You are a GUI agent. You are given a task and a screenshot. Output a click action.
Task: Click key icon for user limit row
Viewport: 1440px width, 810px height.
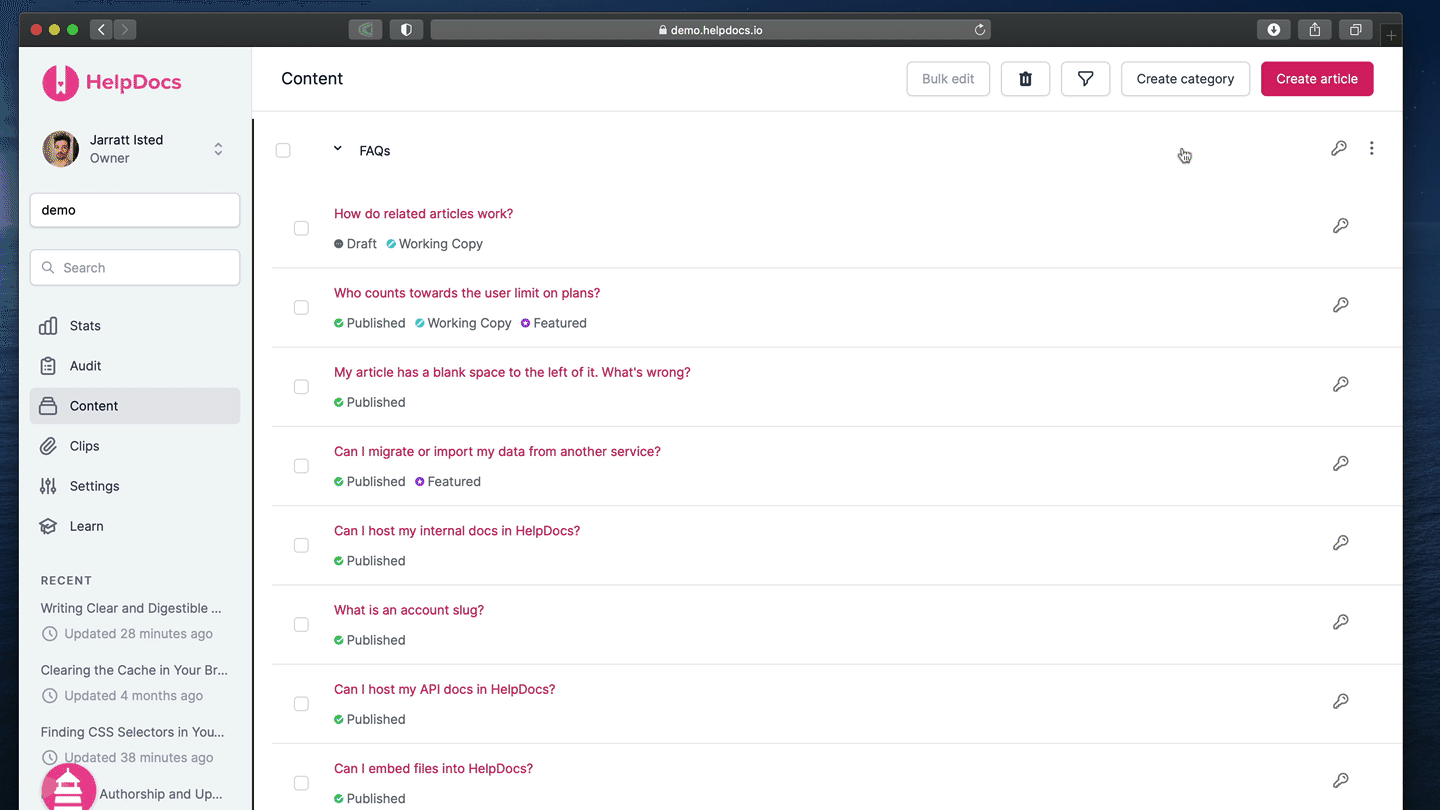click(1341, 305)
